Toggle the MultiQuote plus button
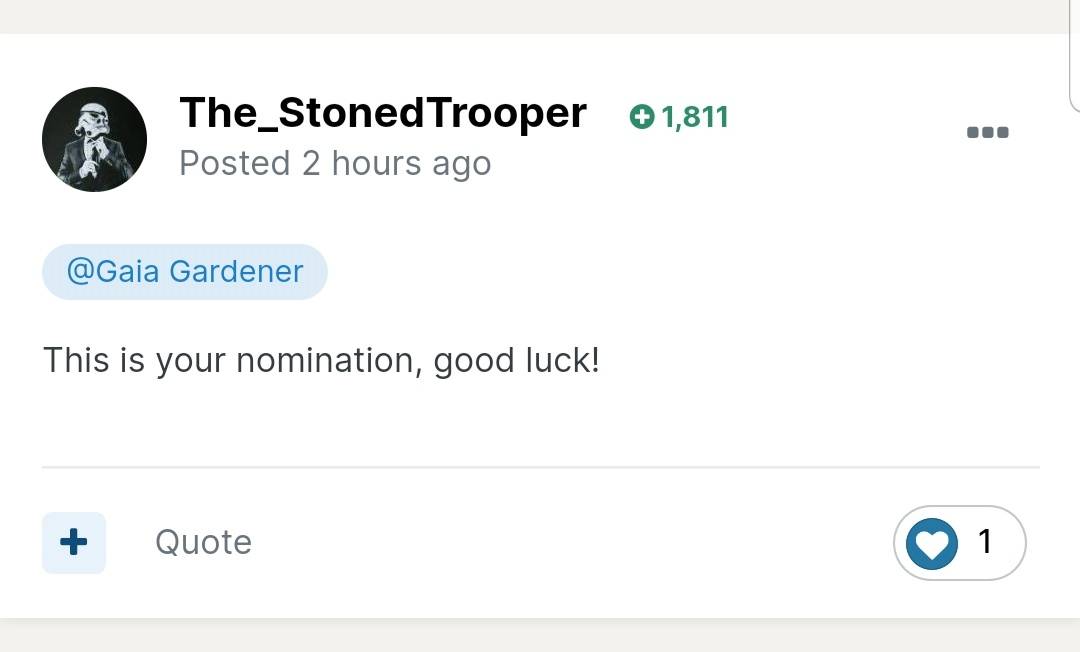 74,543
